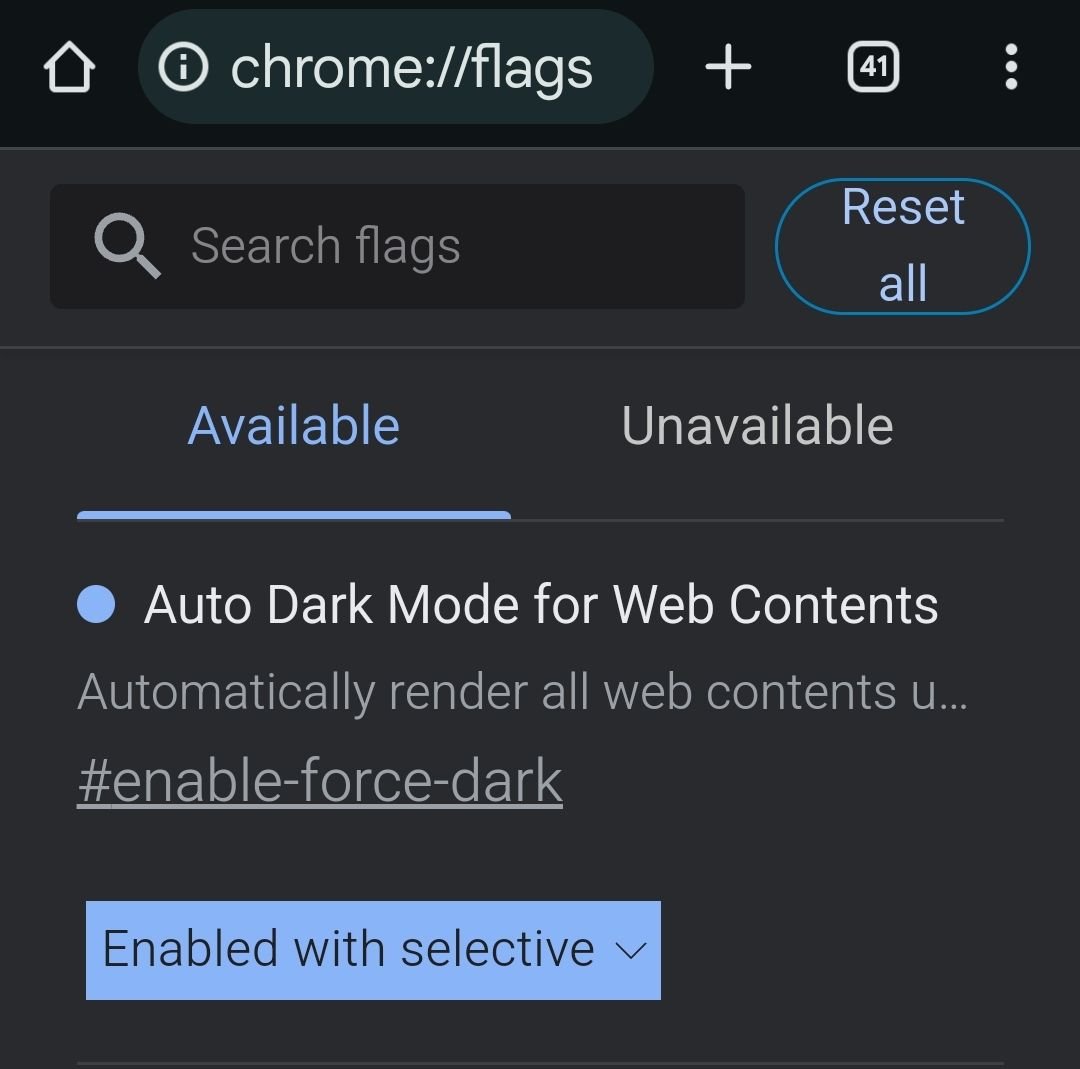
Task: Open a new tab with the plus icon
Action: [x=727, y=66]
